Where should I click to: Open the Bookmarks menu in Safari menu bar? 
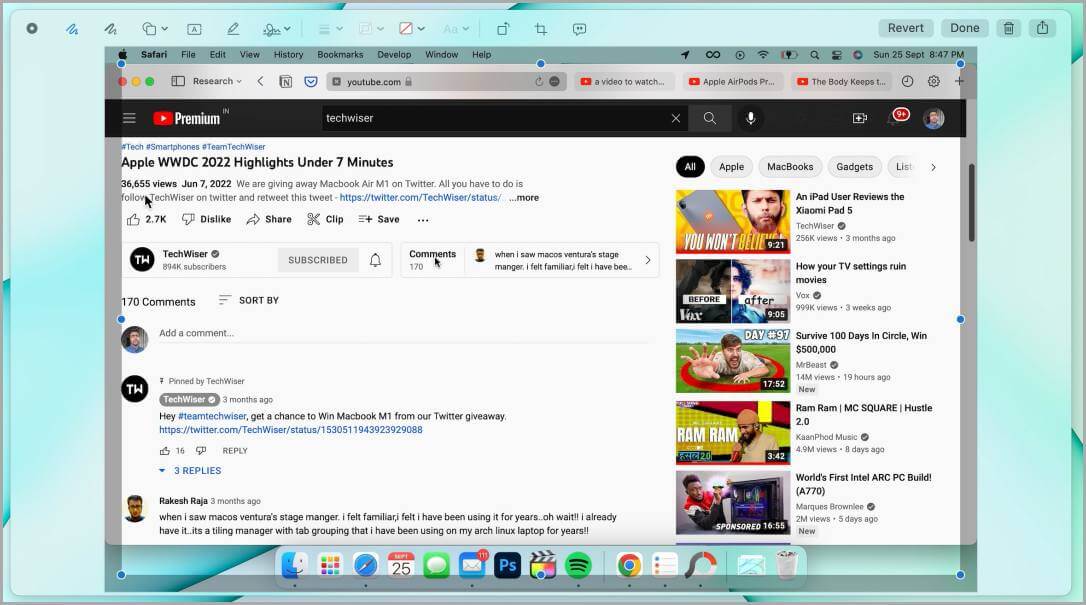(x=340, y=55)
